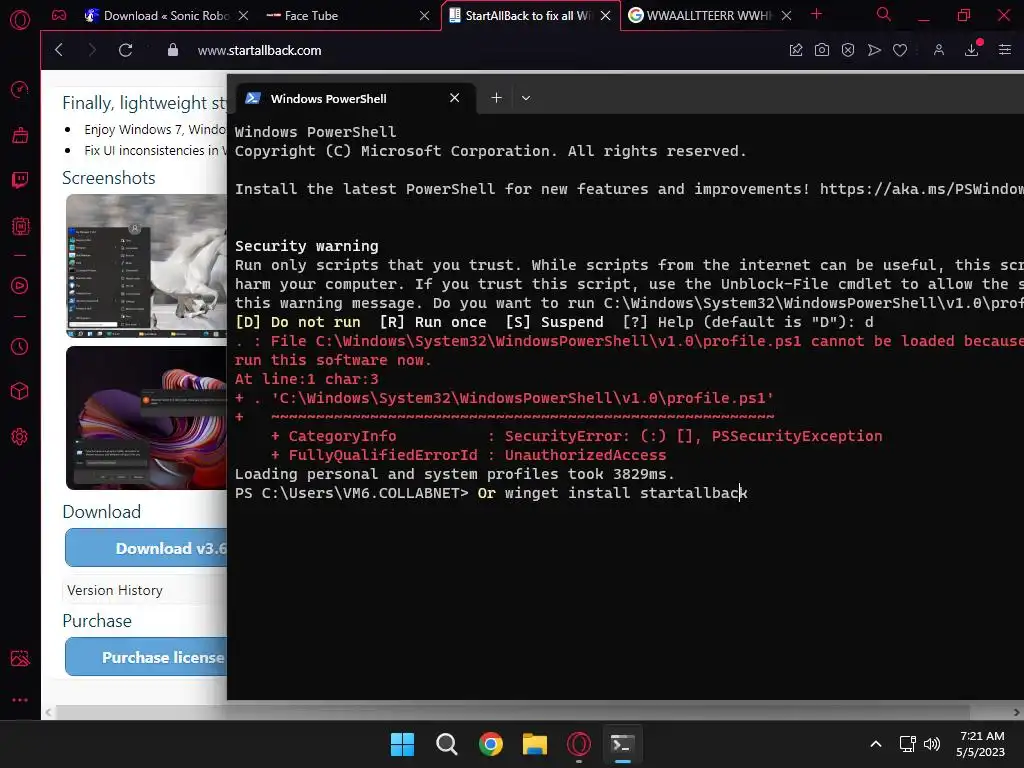
Task: Open the second colorful swirl screenshot
Action: [x=146, y=418]
